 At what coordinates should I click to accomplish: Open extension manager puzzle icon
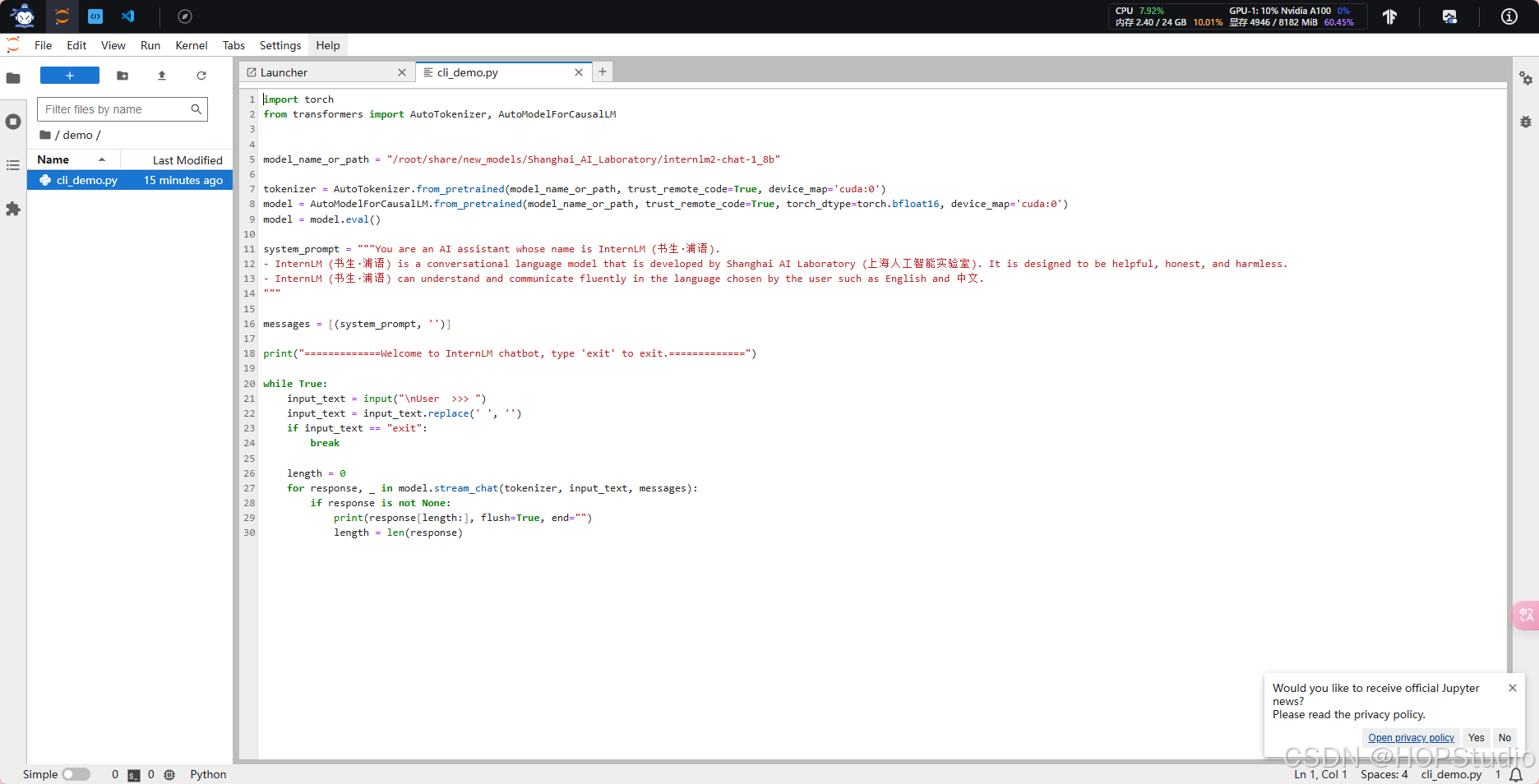click(x=13, y=209)
